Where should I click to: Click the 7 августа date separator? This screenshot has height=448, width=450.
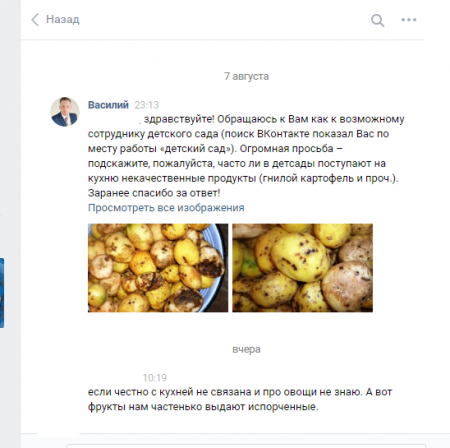pos(246,76)
